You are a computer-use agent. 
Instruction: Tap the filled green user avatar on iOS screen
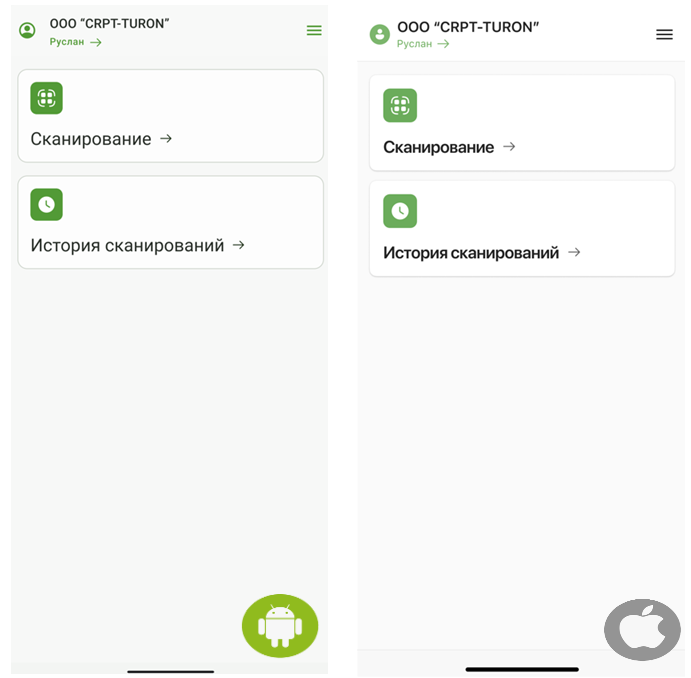[x=379, y=34]
